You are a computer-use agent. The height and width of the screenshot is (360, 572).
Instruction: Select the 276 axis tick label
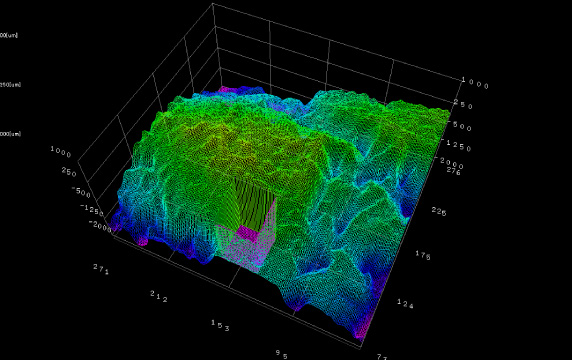(x=453, y=170)
